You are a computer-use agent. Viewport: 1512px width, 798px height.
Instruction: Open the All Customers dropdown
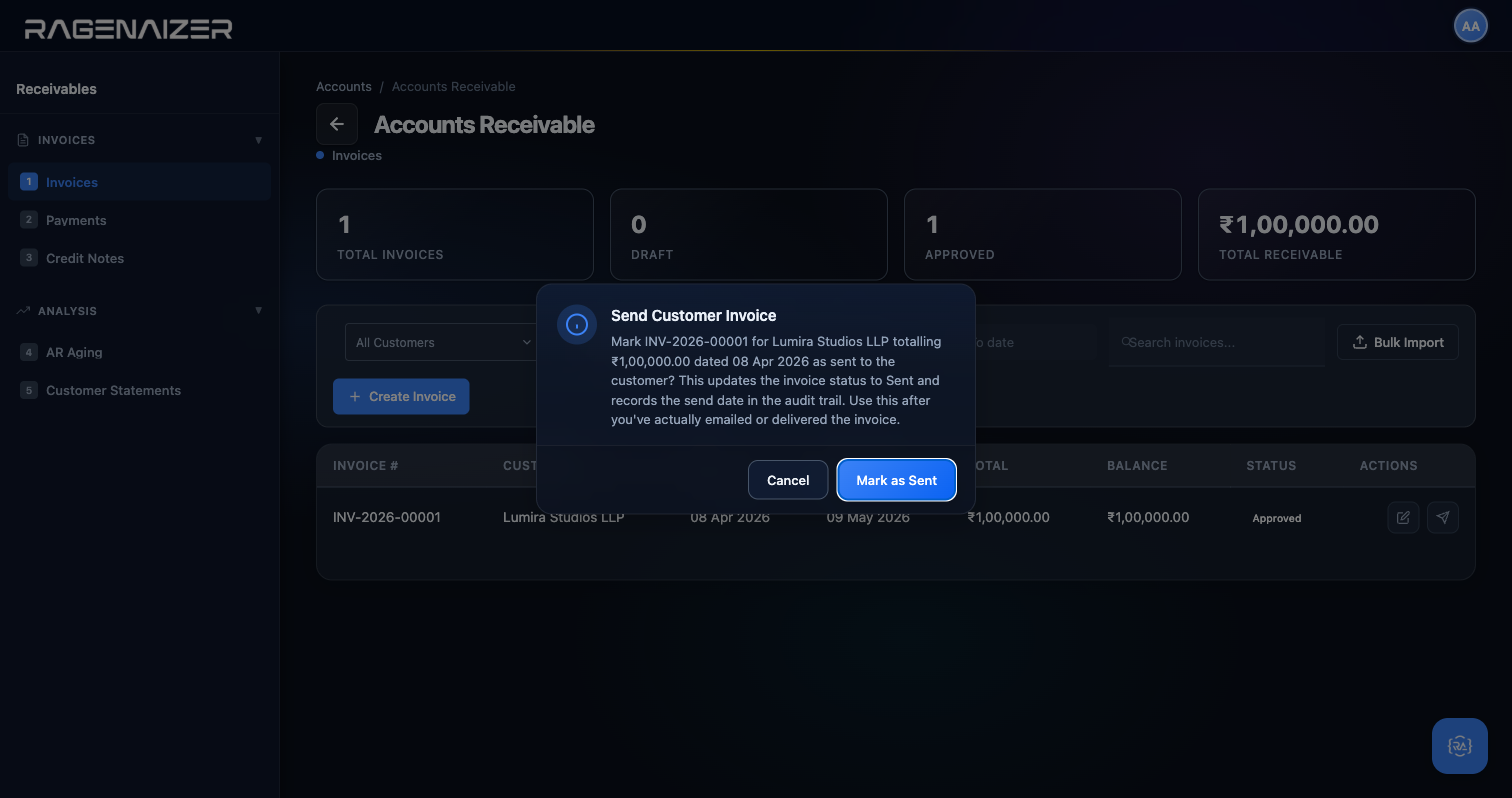[443, 342]
